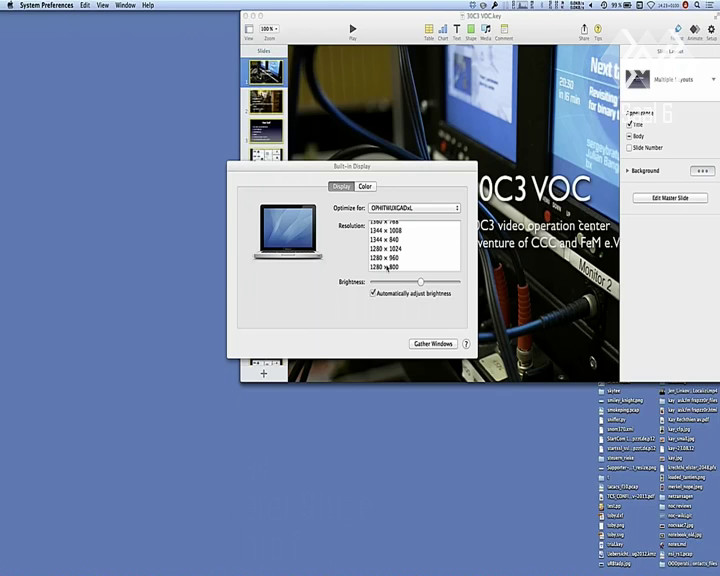Open the Setup inspector in Keynote
This screenshot has height=576, width=720.
pos(711,32)
